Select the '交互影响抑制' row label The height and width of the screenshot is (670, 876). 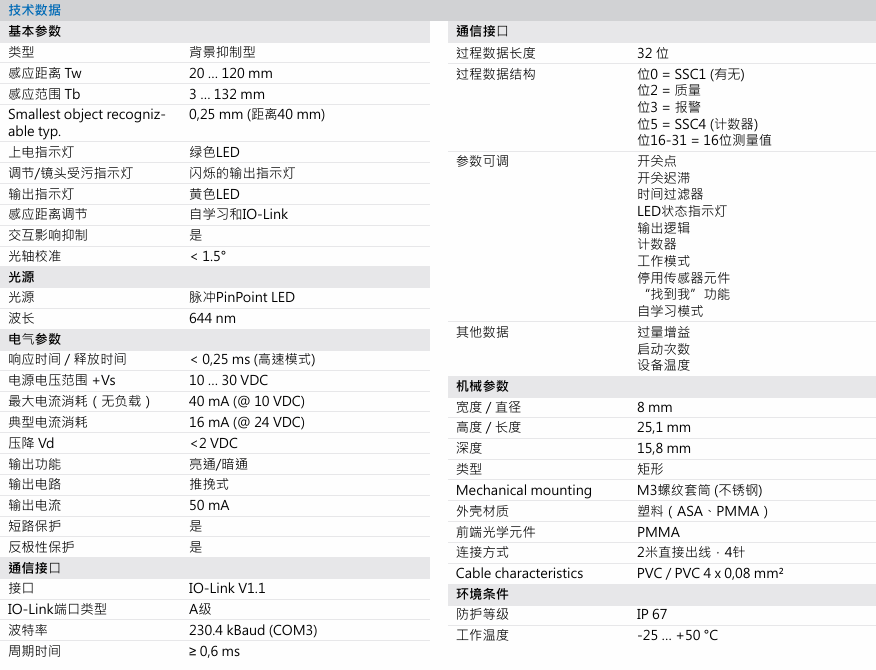pos(47,235)
